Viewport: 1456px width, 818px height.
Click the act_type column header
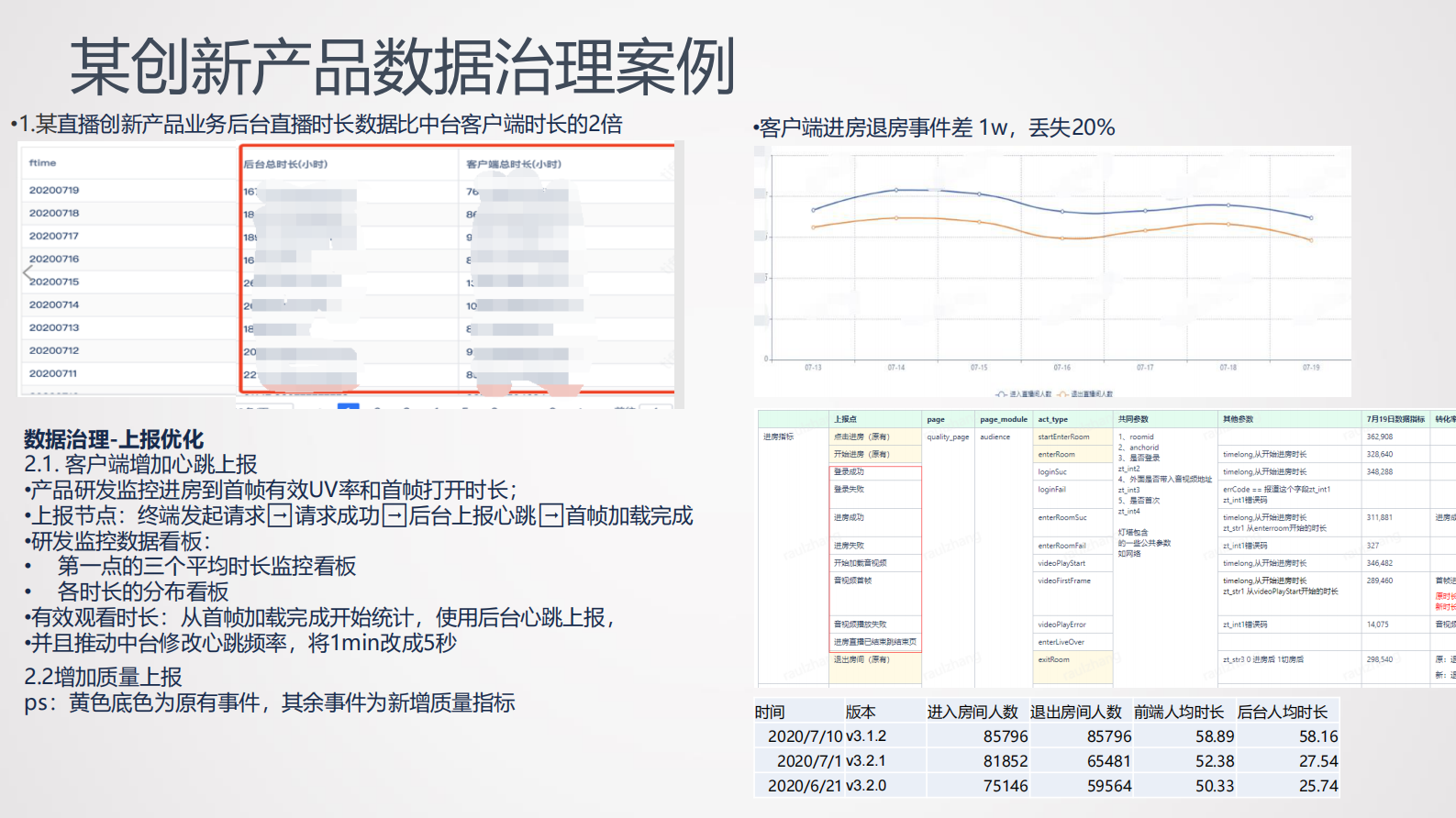[x=1052, y=419]
